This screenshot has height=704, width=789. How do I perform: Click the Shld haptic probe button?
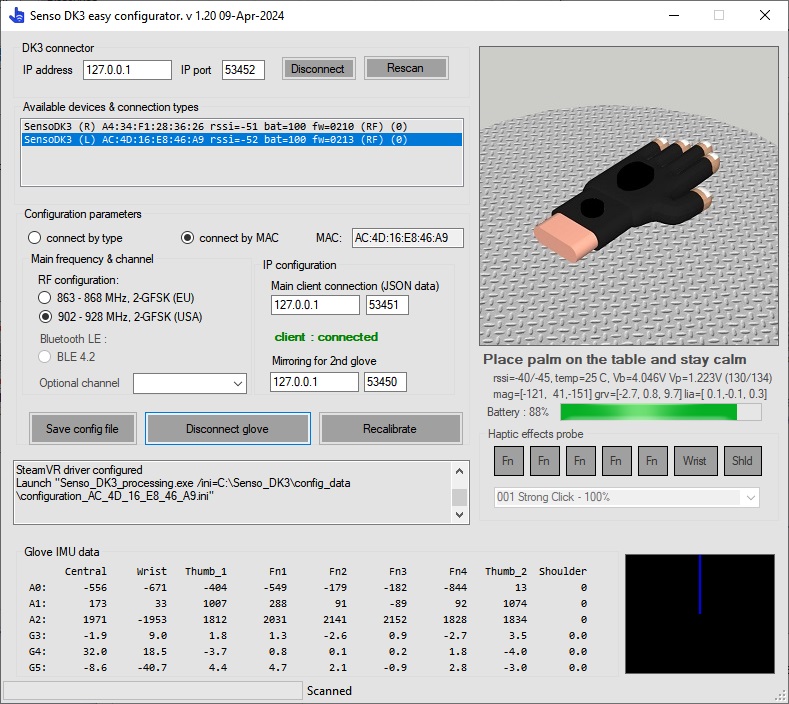(x=743, y=461)
